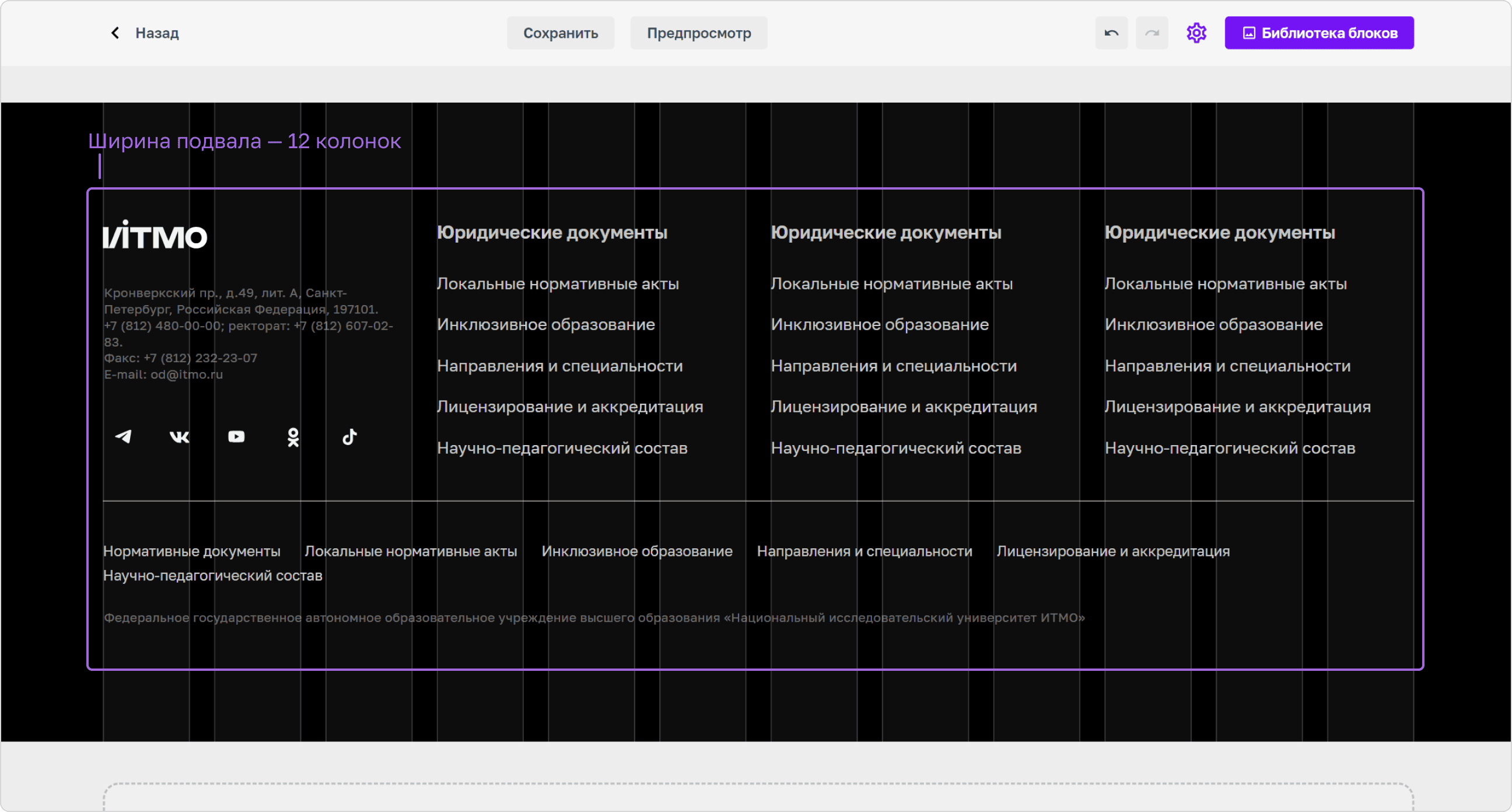Click Локальные нормативные акты in first column

(558, 284)
